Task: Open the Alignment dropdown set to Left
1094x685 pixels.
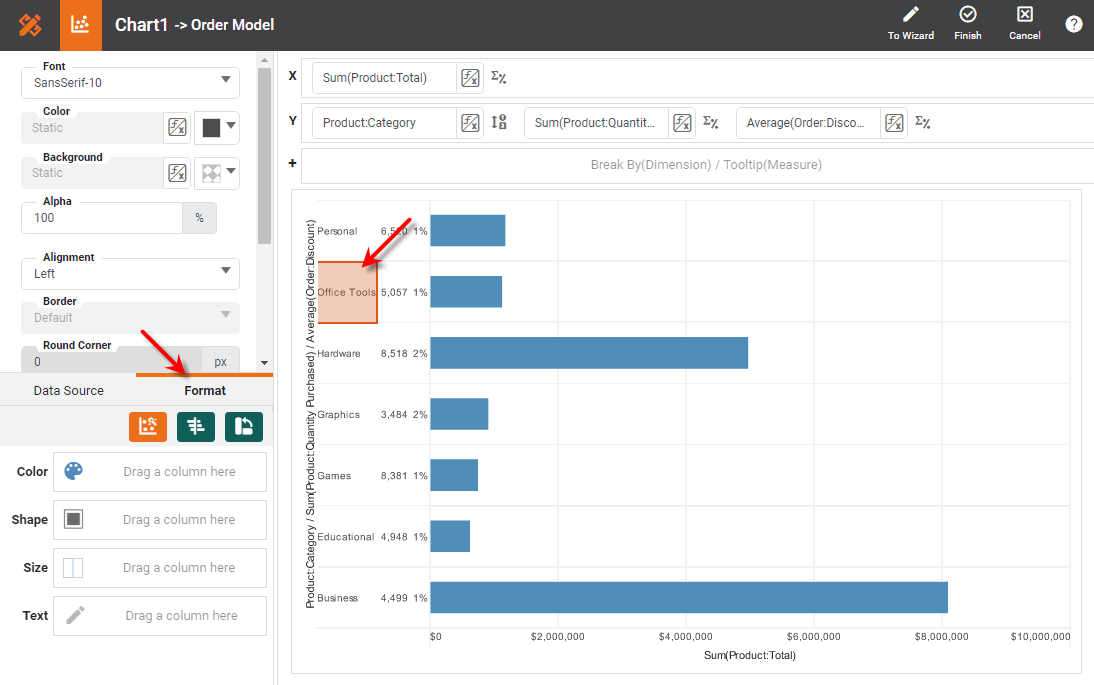Action: (130, 273)
